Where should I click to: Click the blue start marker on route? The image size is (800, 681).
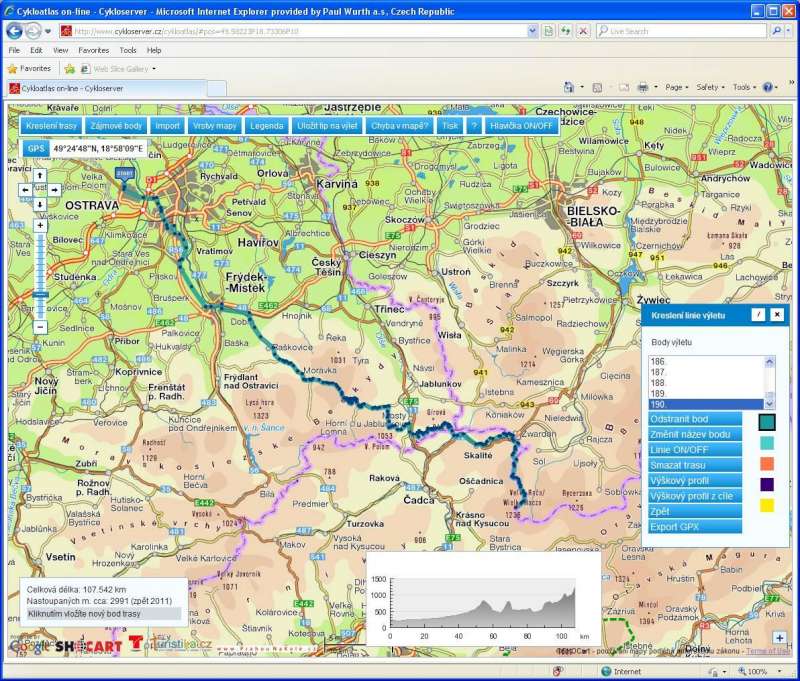pos(125,174)
